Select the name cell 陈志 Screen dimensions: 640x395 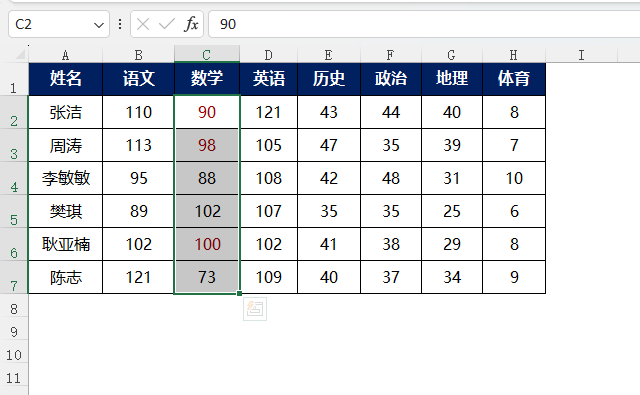coord(65,277)
